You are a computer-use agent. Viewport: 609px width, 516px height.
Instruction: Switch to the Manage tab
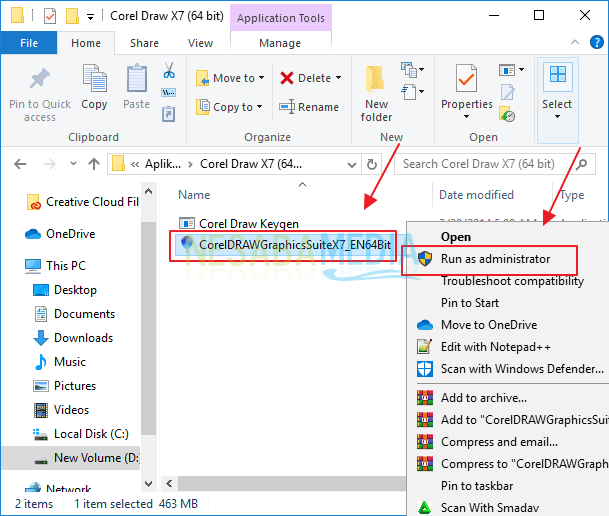[x=280, y=43]
